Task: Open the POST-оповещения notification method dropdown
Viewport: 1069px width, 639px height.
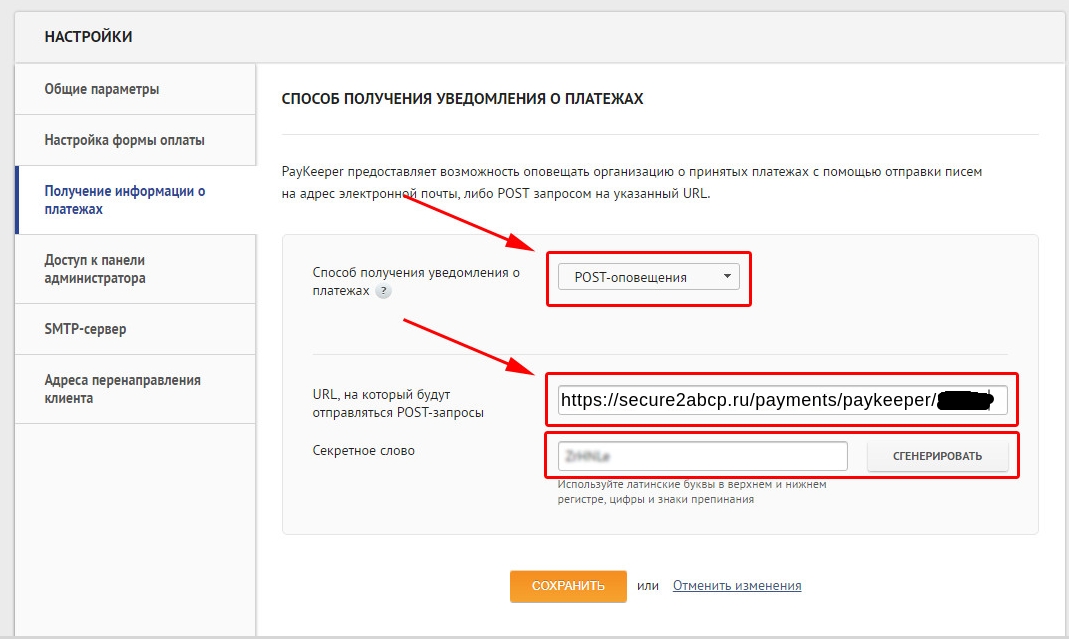Action: pyautogui.click(x=648, y=277)
